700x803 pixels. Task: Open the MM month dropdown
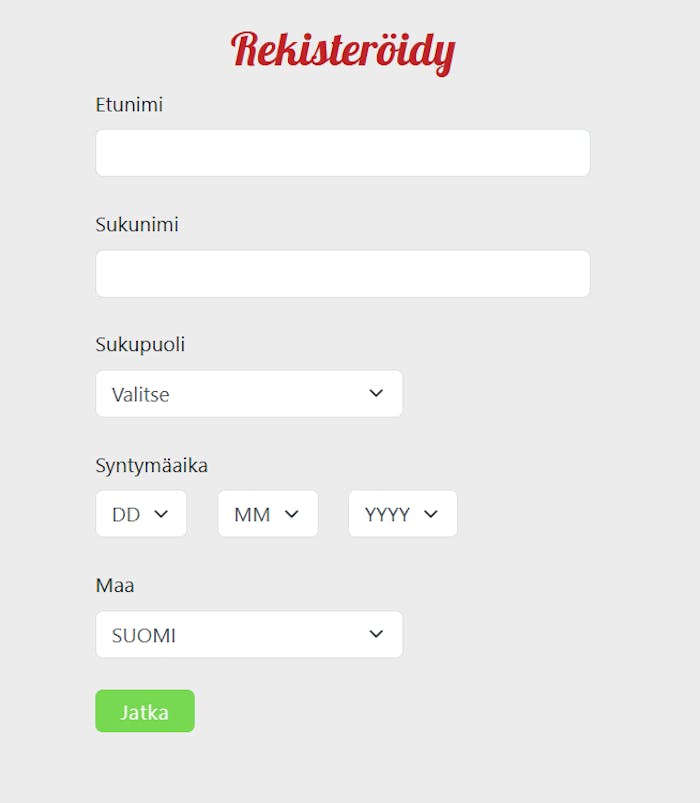(x=267, y=514)
